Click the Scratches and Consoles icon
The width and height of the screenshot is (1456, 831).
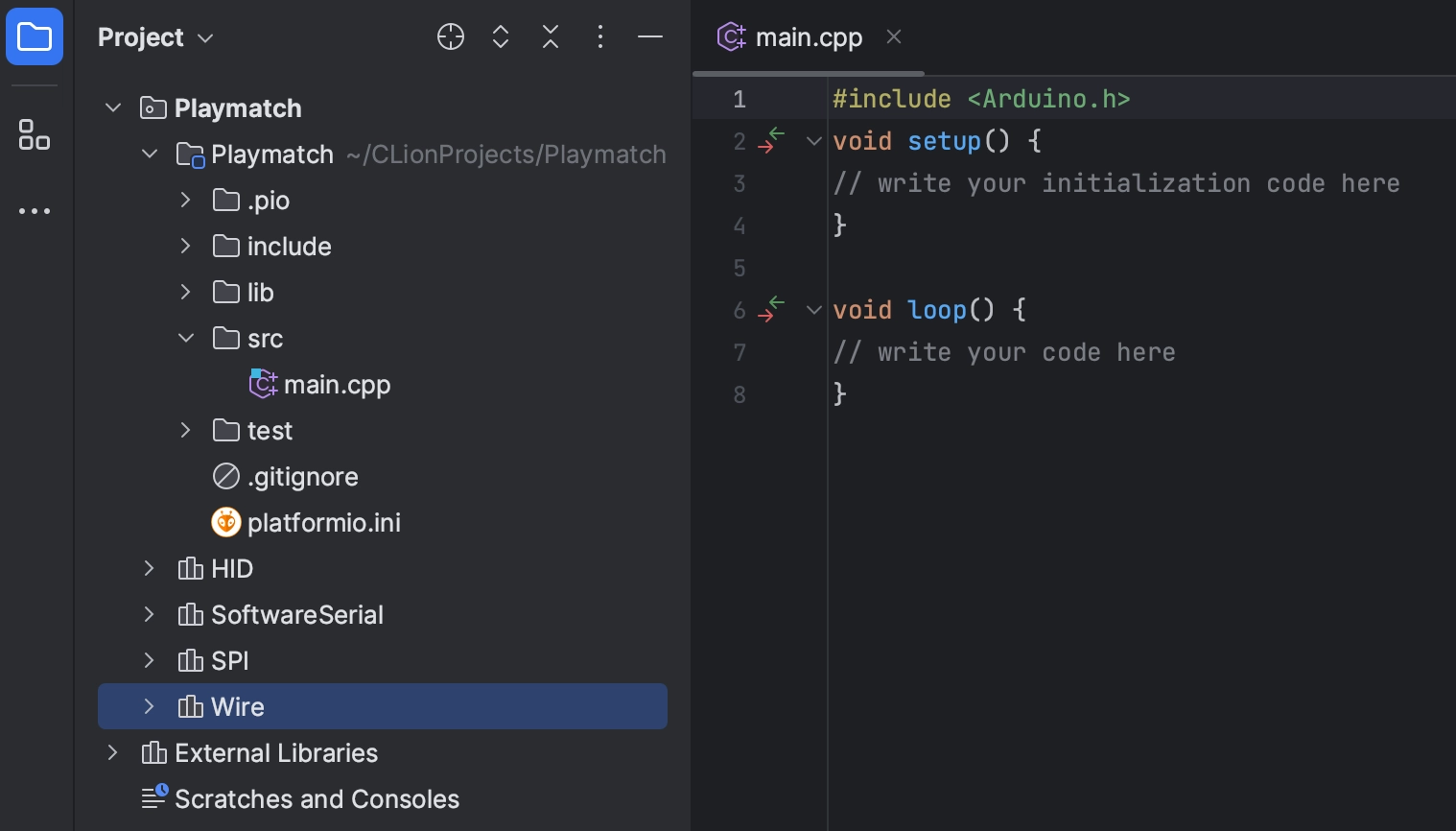coord(154,797)
